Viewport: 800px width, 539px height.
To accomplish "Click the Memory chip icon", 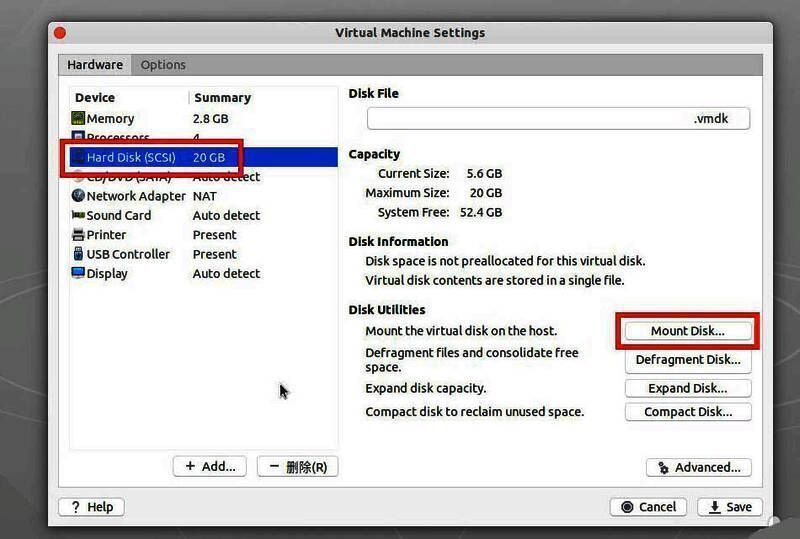I will click(78, 118).
